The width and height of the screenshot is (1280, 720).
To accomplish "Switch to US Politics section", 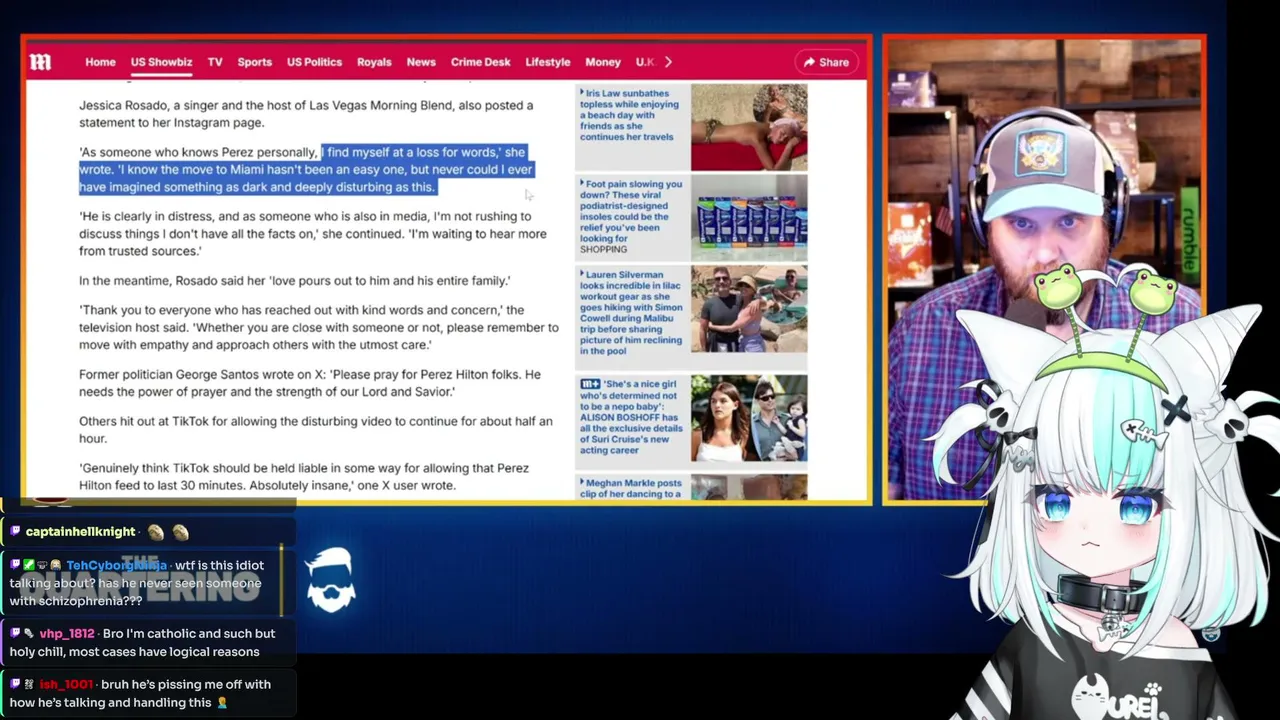I will [314, 62].
